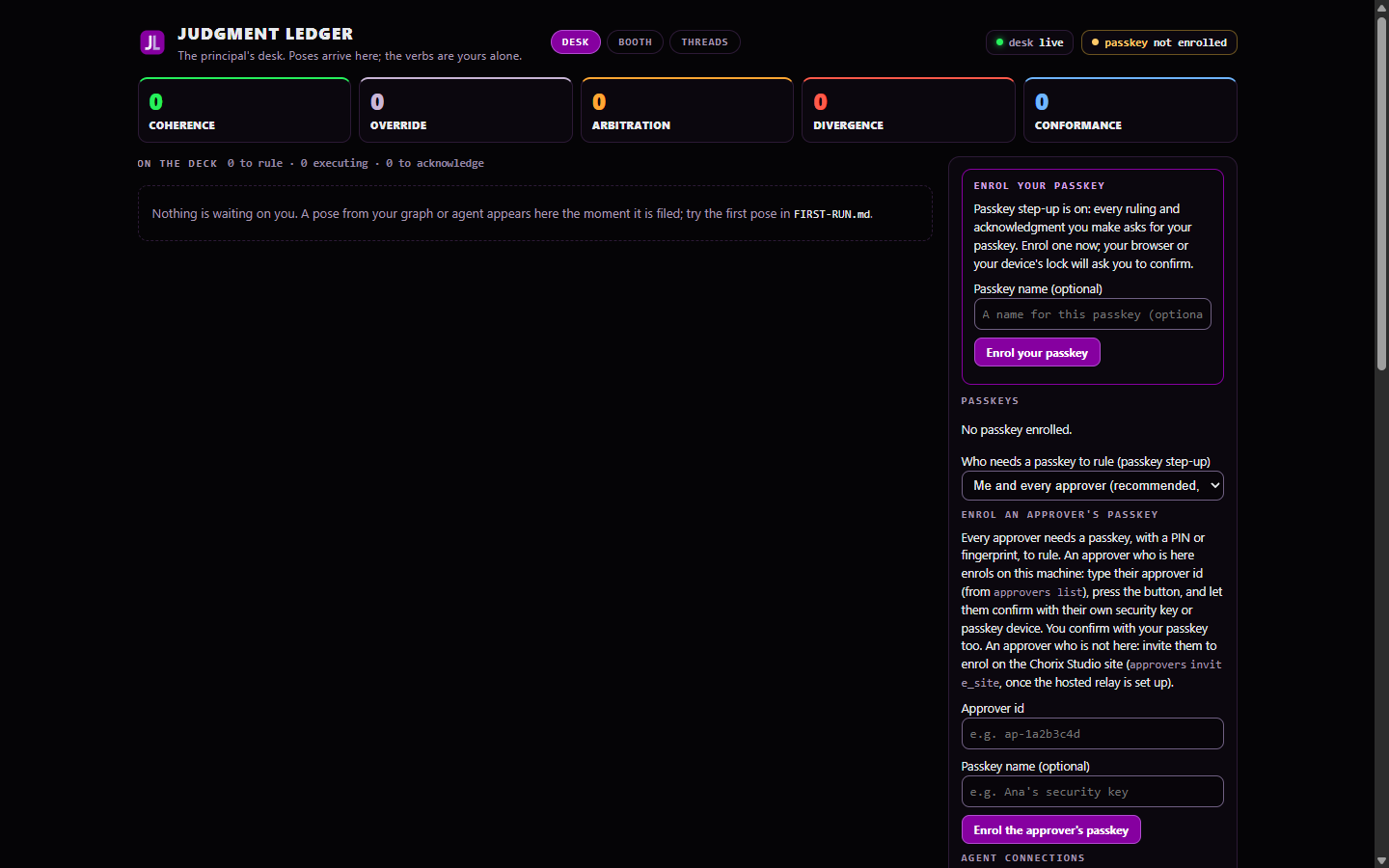Image resolution: width=1389 pixels, height=868 pixels.
Task: Click the page scrollbar down arrow
Action: click(x=1381, y=860)
